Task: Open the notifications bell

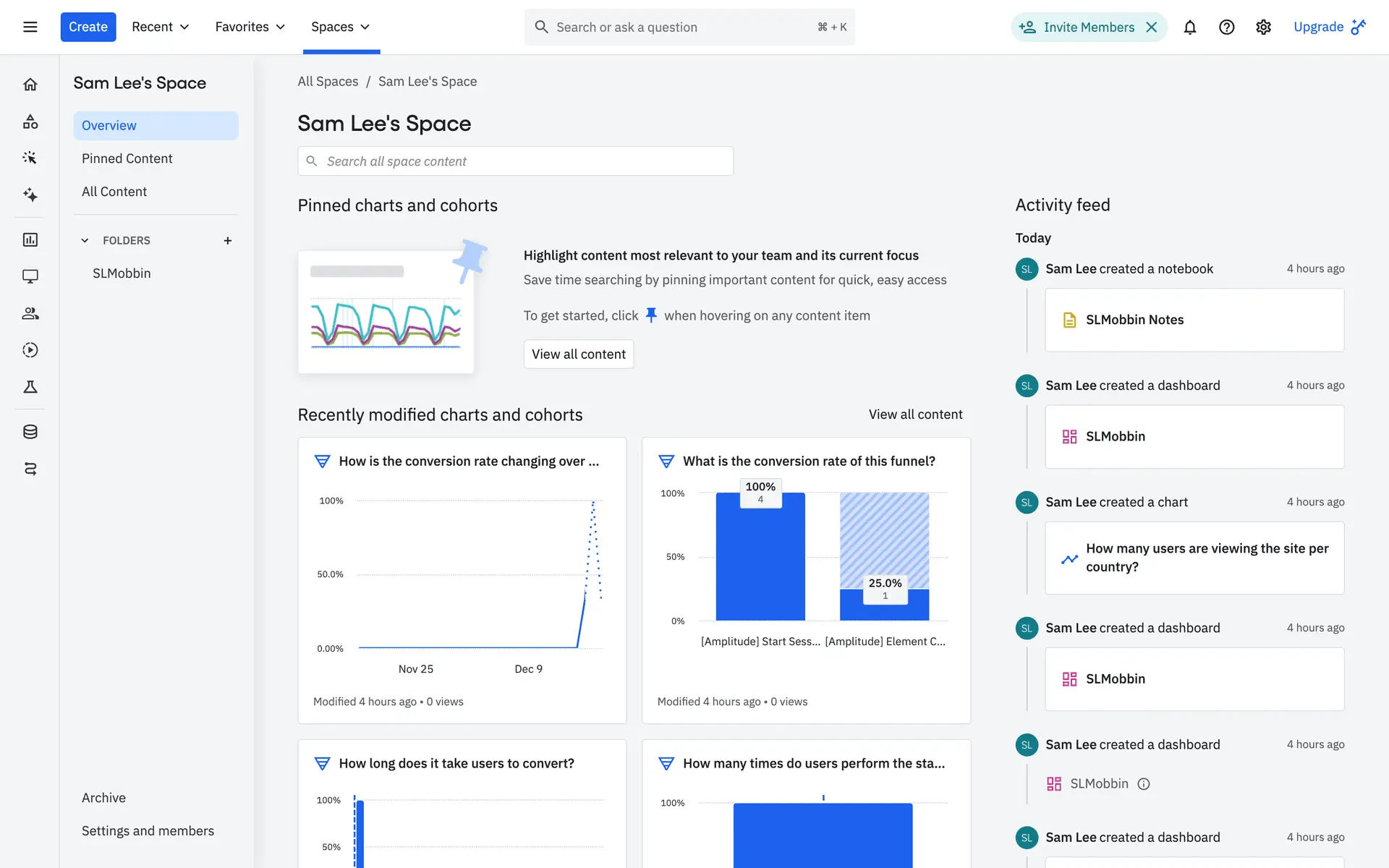Action: (x=1189, y=27)
